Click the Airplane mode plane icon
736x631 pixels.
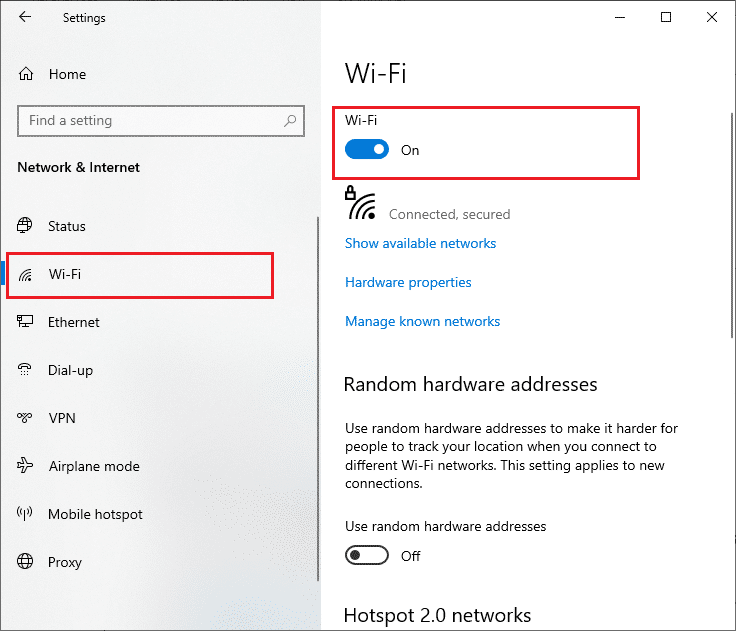25,465
